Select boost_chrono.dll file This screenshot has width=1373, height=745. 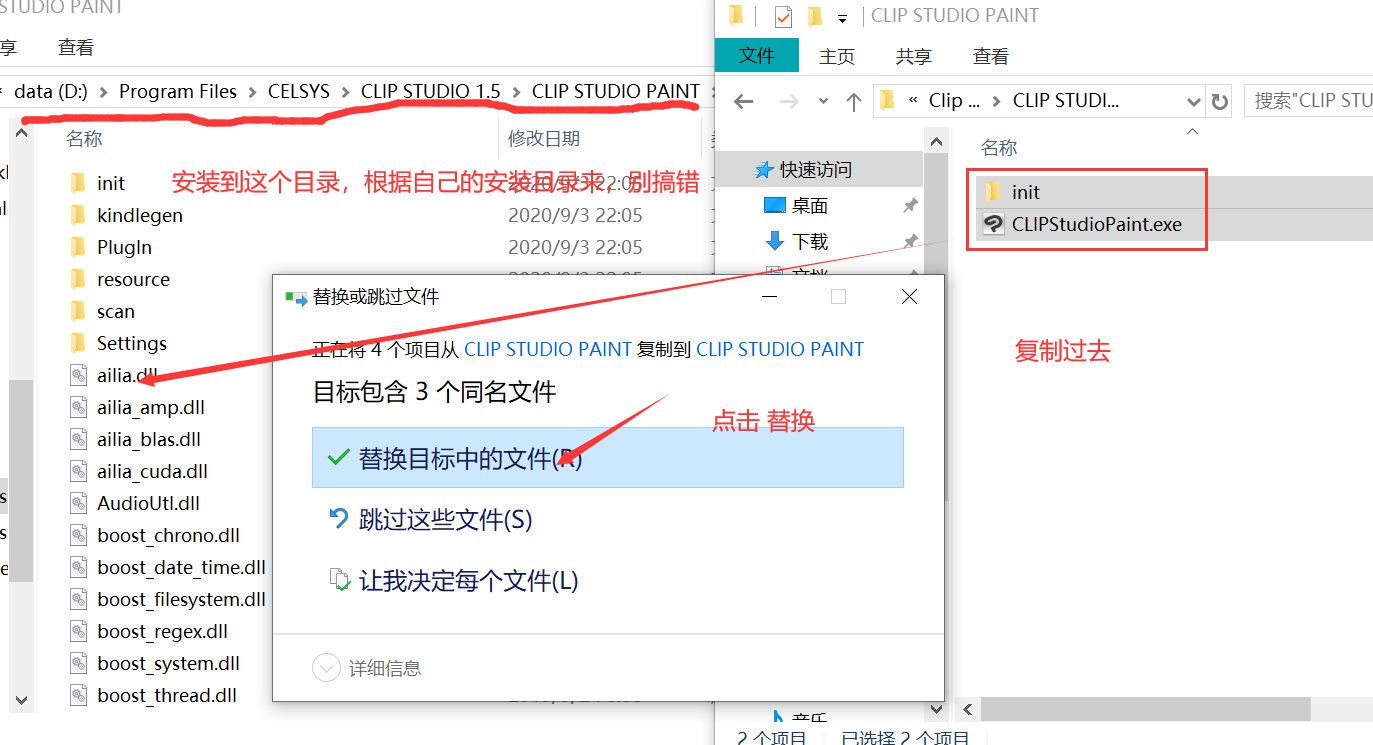[x=168, y=535]
